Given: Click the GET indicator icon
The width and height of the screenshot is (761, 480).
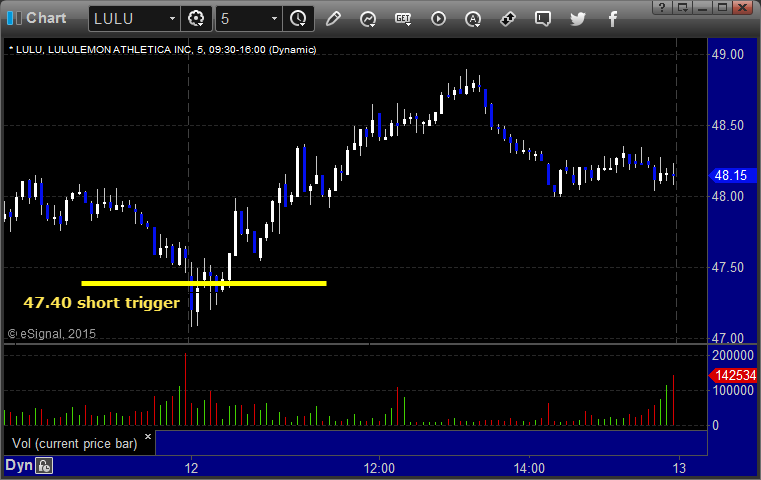Looking at the screenshot, I should [403, 19].
